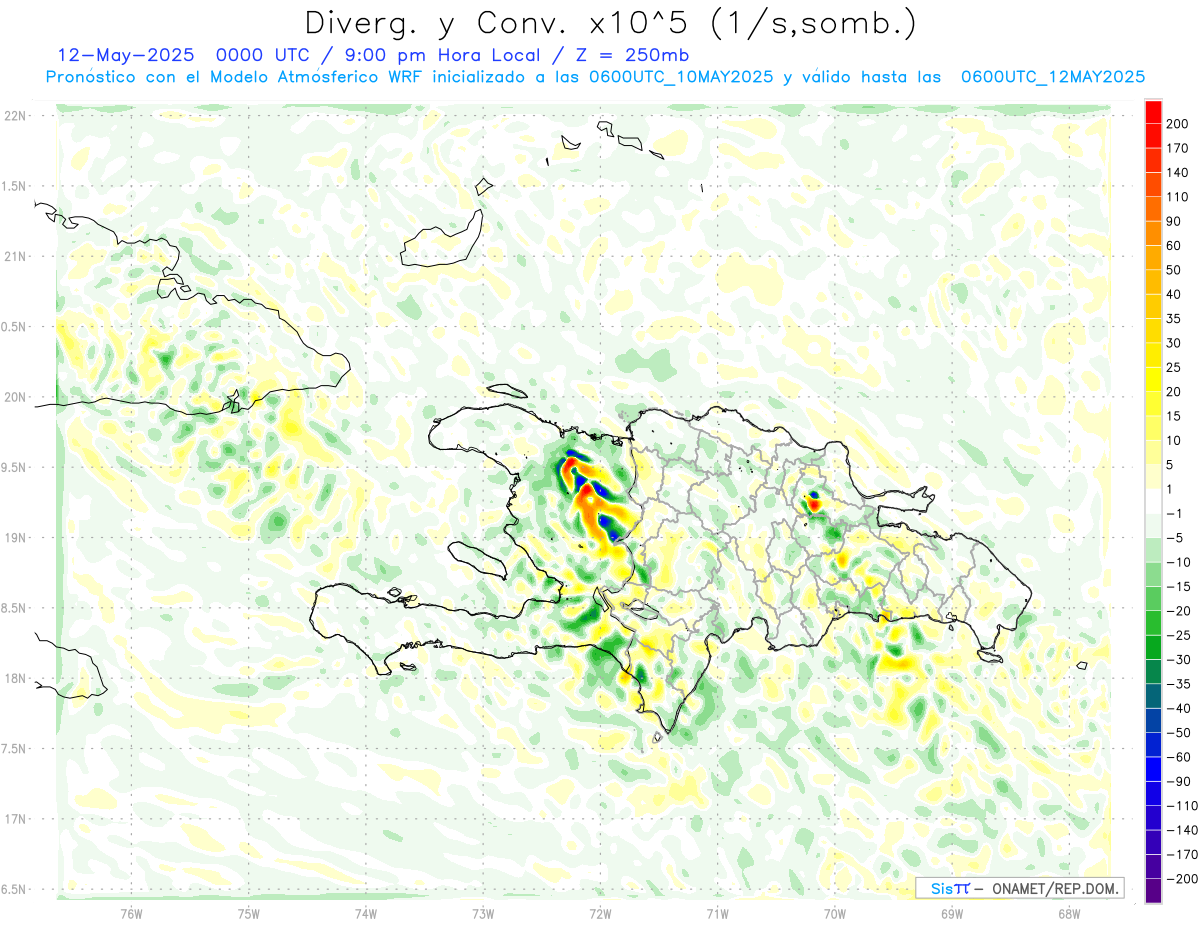This screenshot has width=1200, height=927.
Task: Click the '-90' value on the color scale
Action: (1178, 781)
